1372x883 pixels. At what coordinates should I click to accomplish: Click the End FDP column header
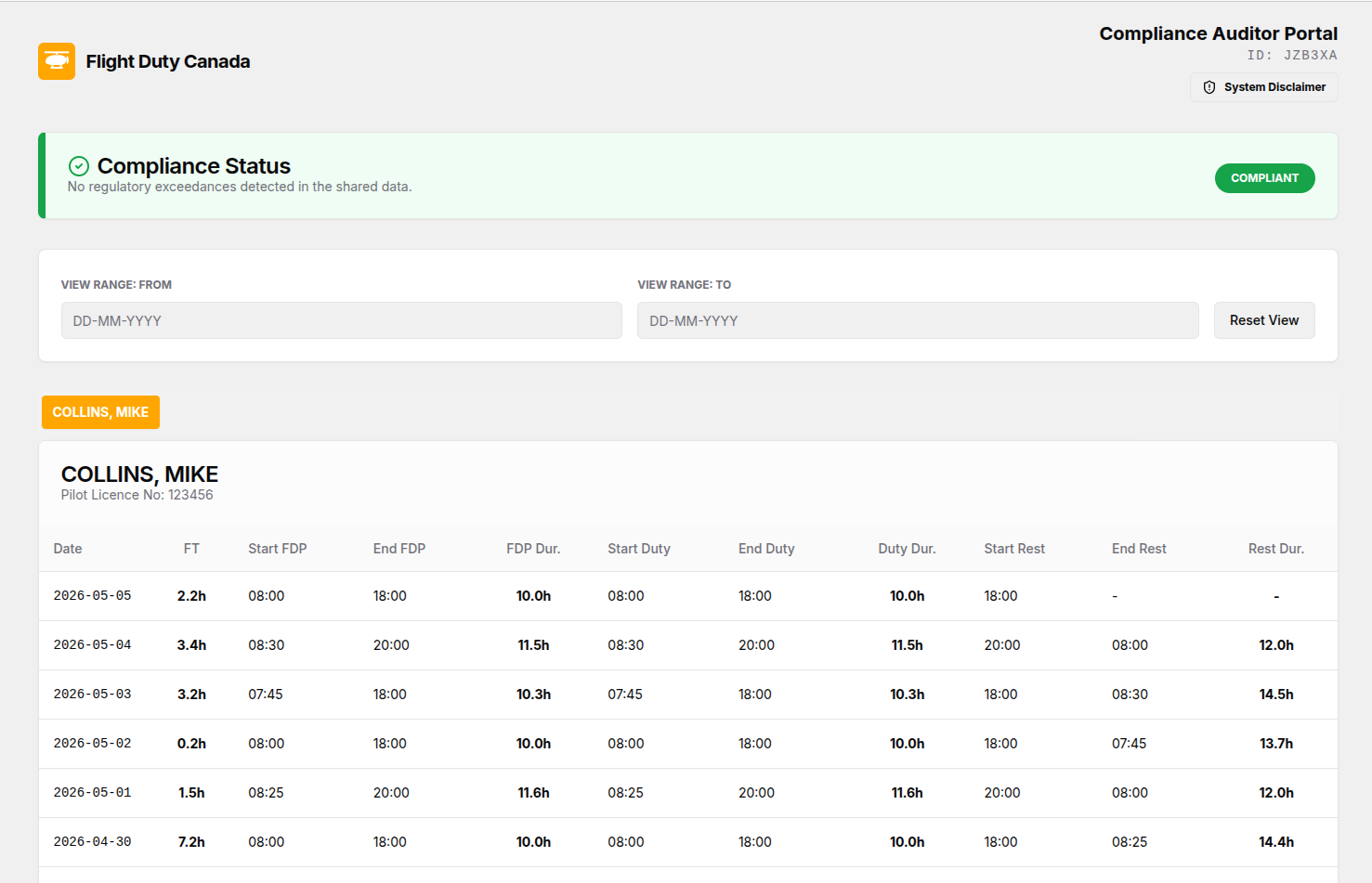(x=399, y=549)
